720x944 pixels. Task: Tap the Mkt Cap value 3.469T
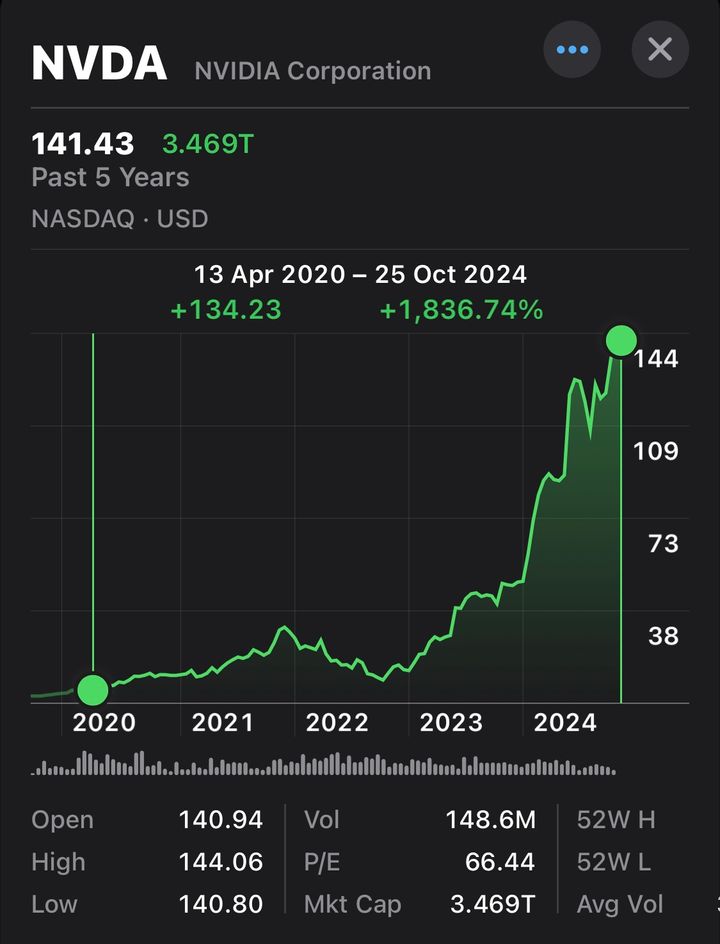tap(493, 904)
